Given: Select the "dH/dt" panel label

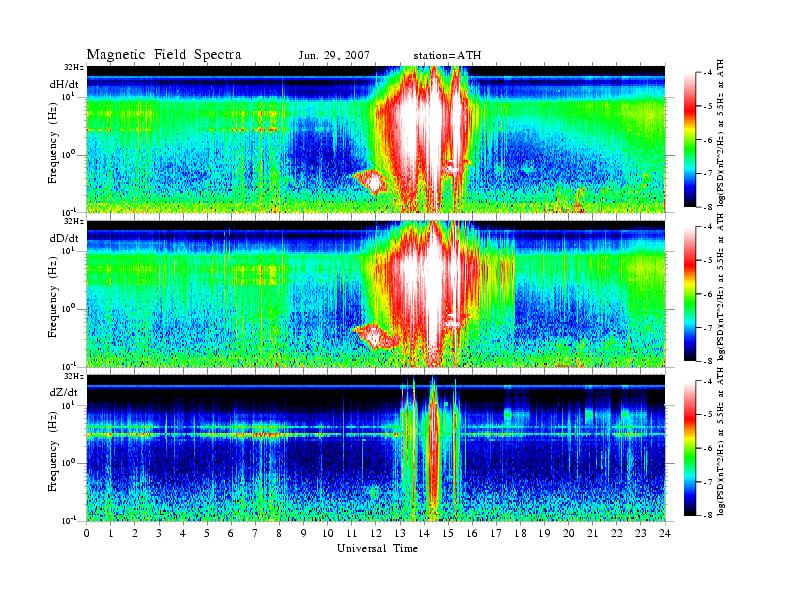Looking at the screenshot, I should pyautogui.click(x=63, y=85).
